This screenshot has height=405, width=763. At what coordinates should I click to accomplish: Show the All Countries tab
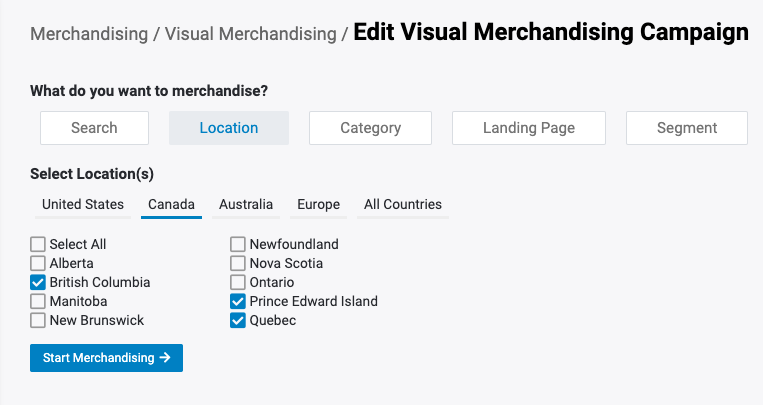(402, 204)
